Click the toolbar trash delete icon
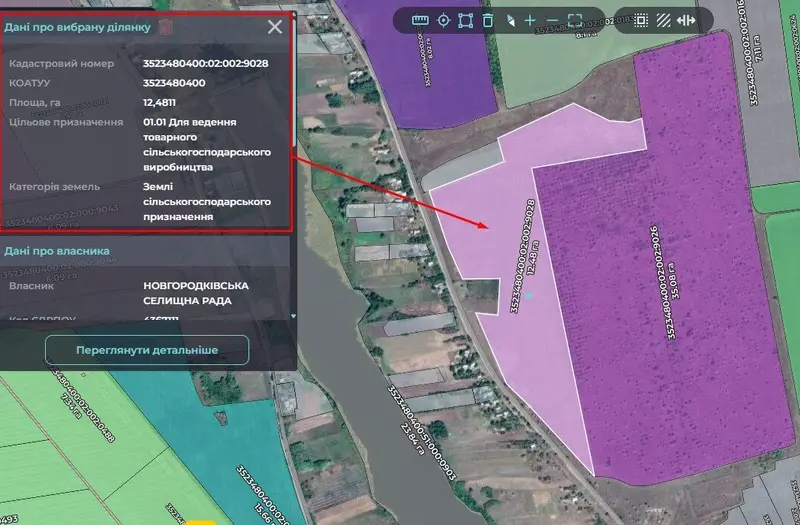800x525 pixels. (488, 20)
